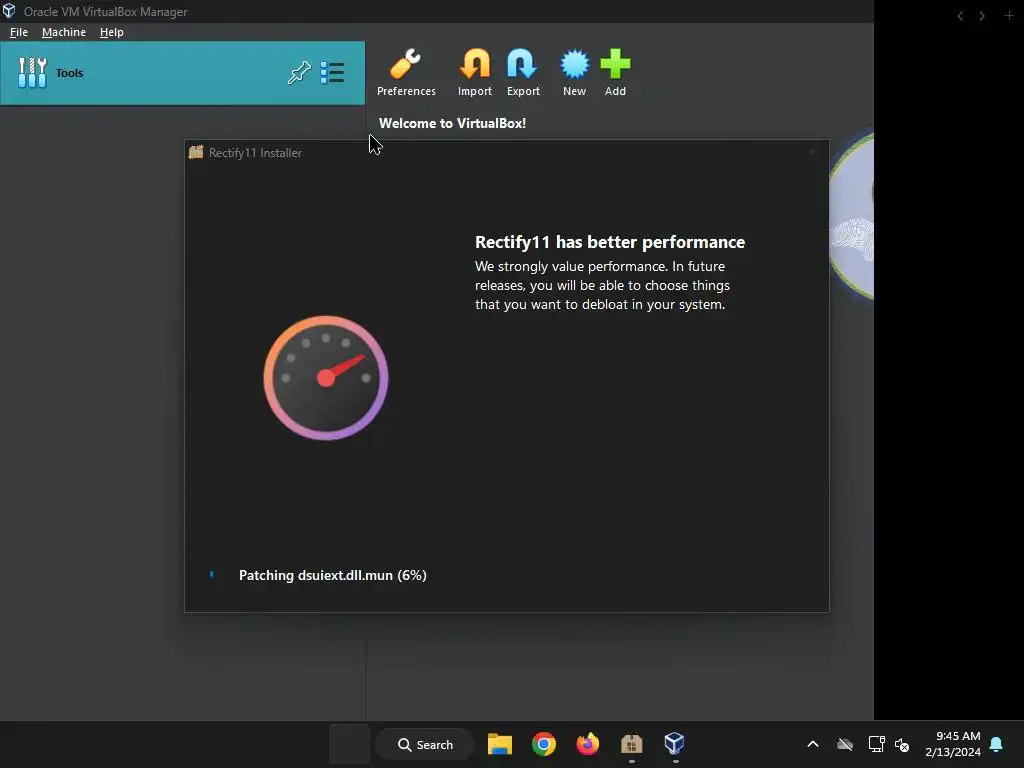Click the 'Welcome to VirtualBox!' heading
Viewport: 1024px width, 768px height.
pyautogui.click(x=453, y=123)
